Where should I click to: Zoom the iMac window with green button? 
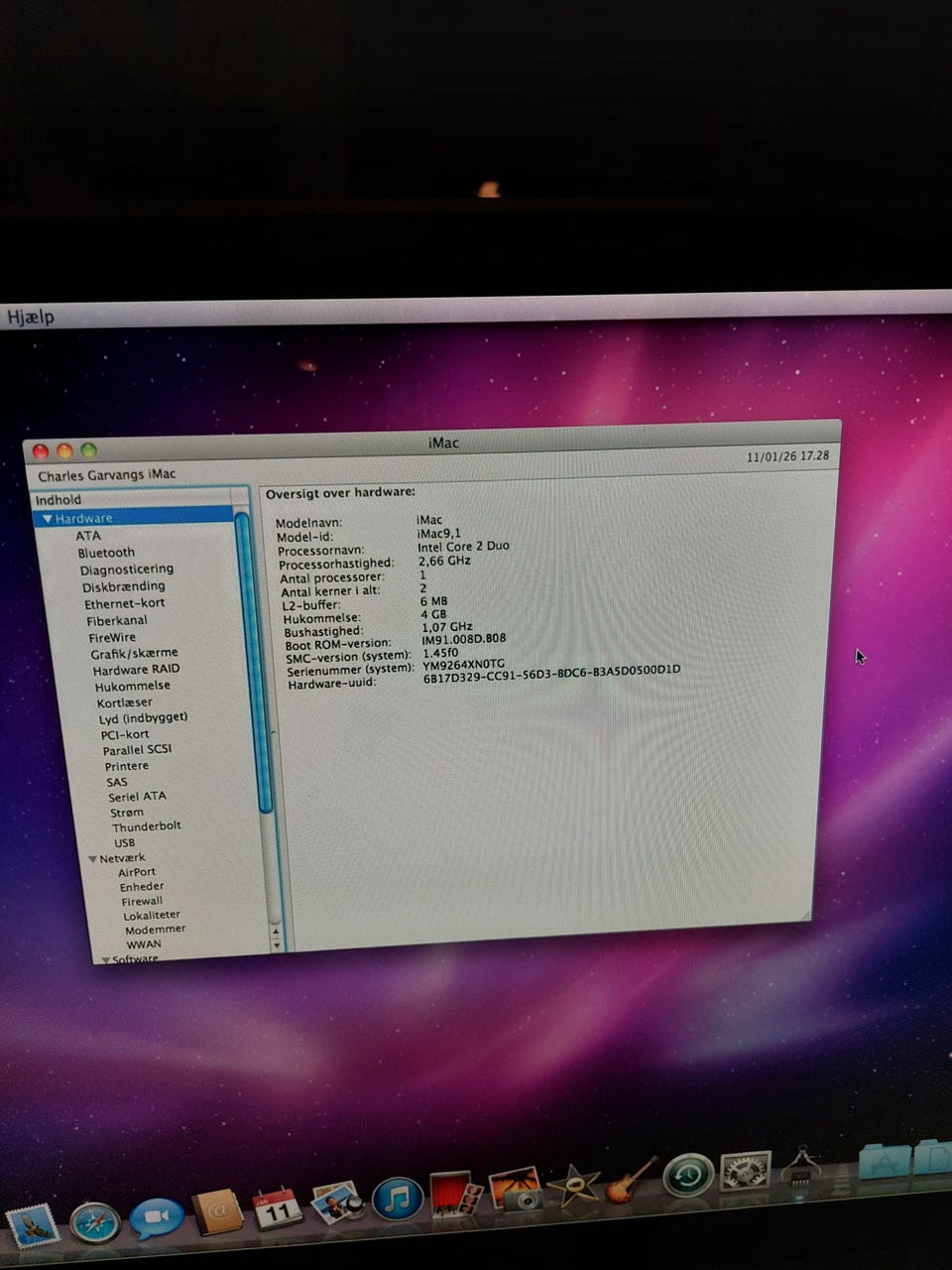pyautogui.click(x=88, y=450)
